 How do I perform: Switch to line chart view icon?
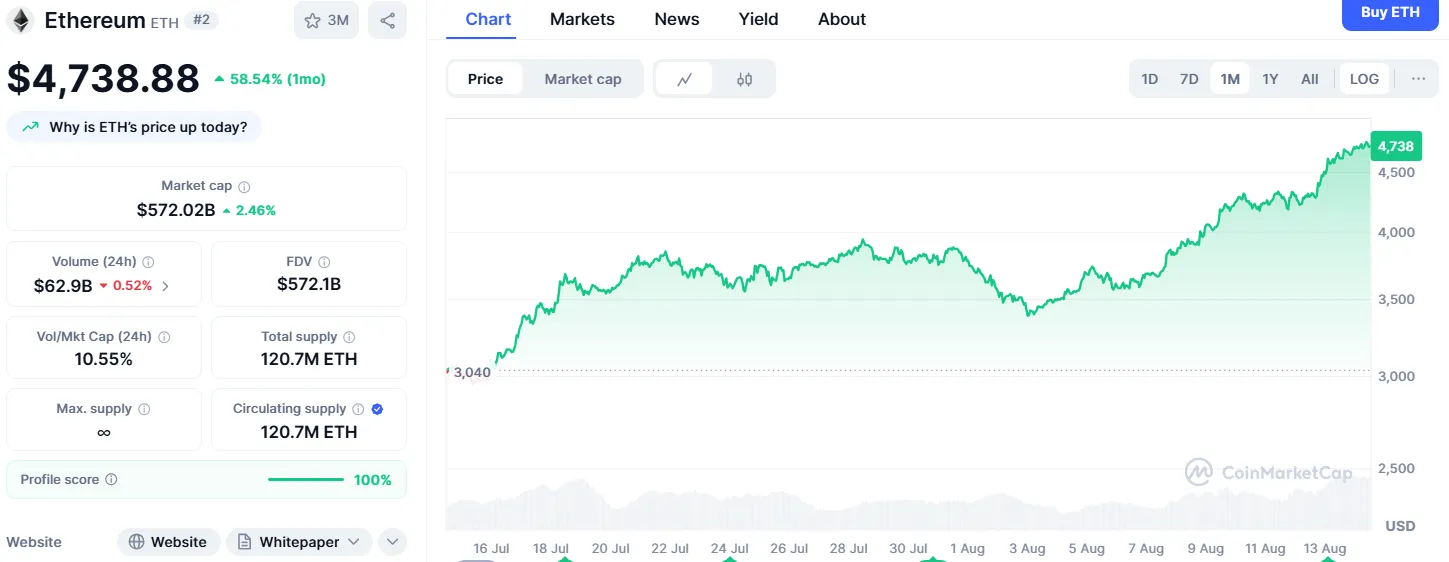(685, 79)
